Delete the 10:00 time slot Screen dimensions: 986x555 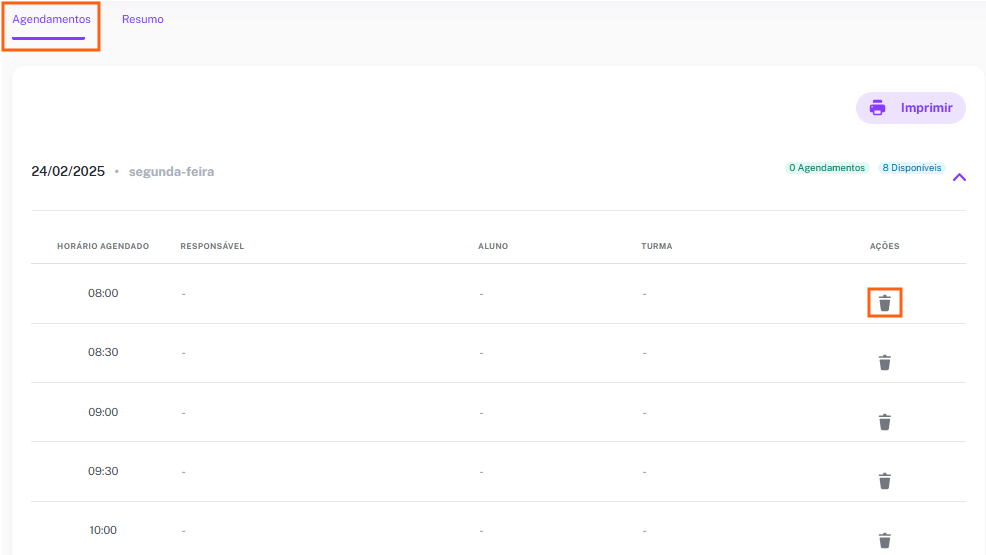tap(885, 540)
